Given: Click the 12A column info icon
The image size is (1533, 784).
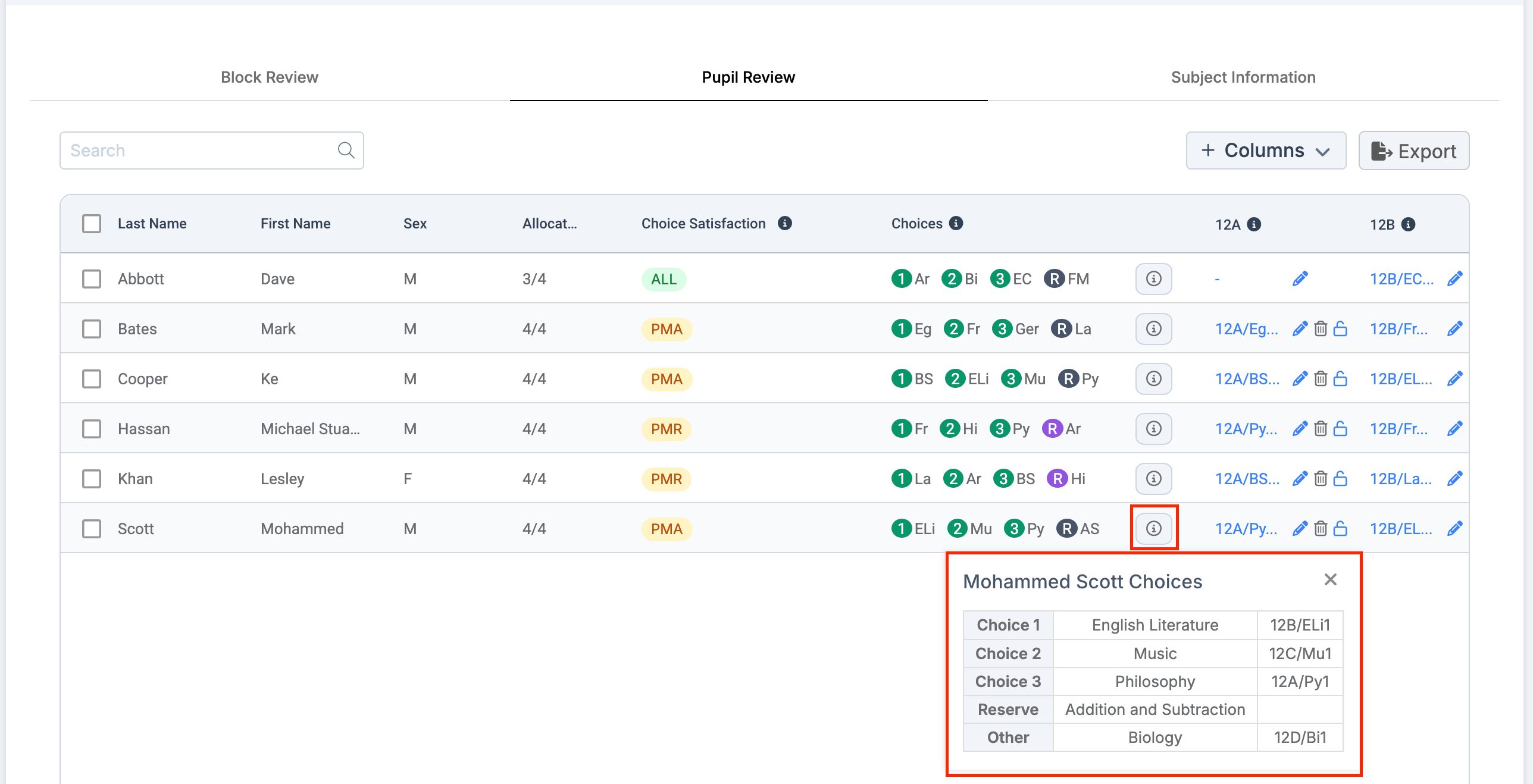Looking at the screenshot, I should [1254, 224].
